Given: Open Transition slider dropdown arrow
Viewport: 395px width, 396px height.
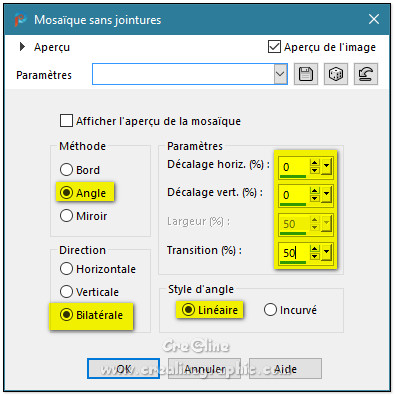Looking at the screenshot, I should click(326, 252).
